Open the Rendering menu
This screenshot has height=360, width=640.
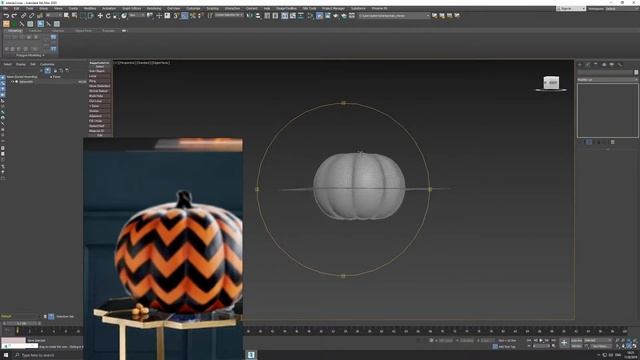tap(154, 8)
